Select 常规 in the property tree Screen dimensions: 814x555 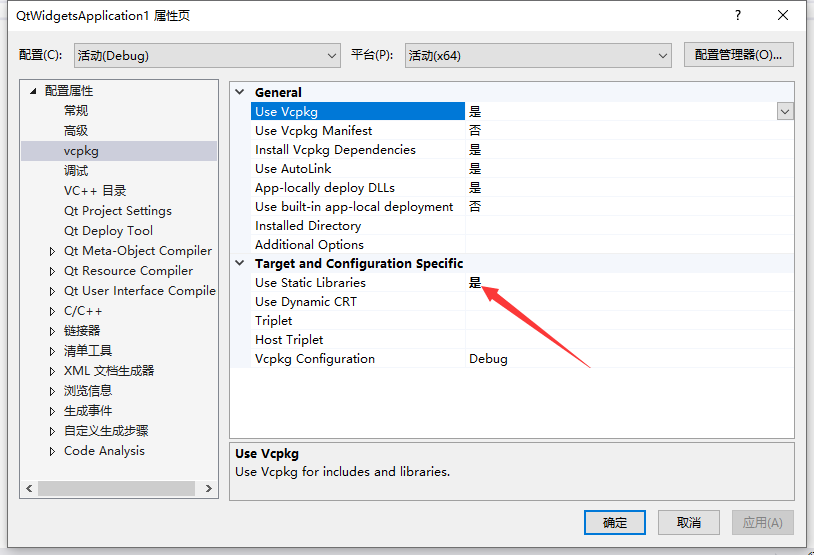click(x=76, y=111)
